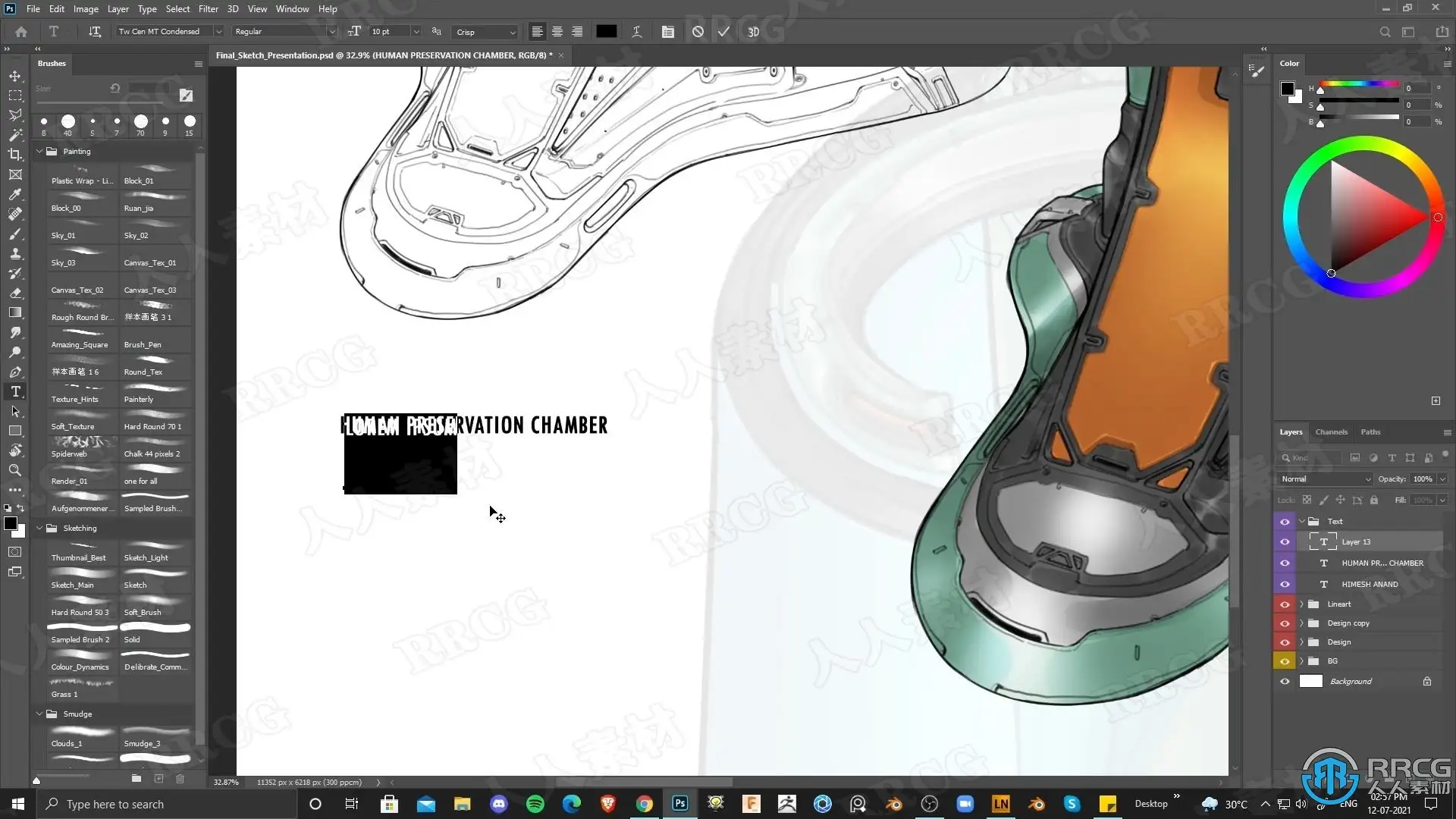Pick the Hard Round 70 1 brush
The height and width of the screenshot is (819, 1456).
(x=155, y=421)
